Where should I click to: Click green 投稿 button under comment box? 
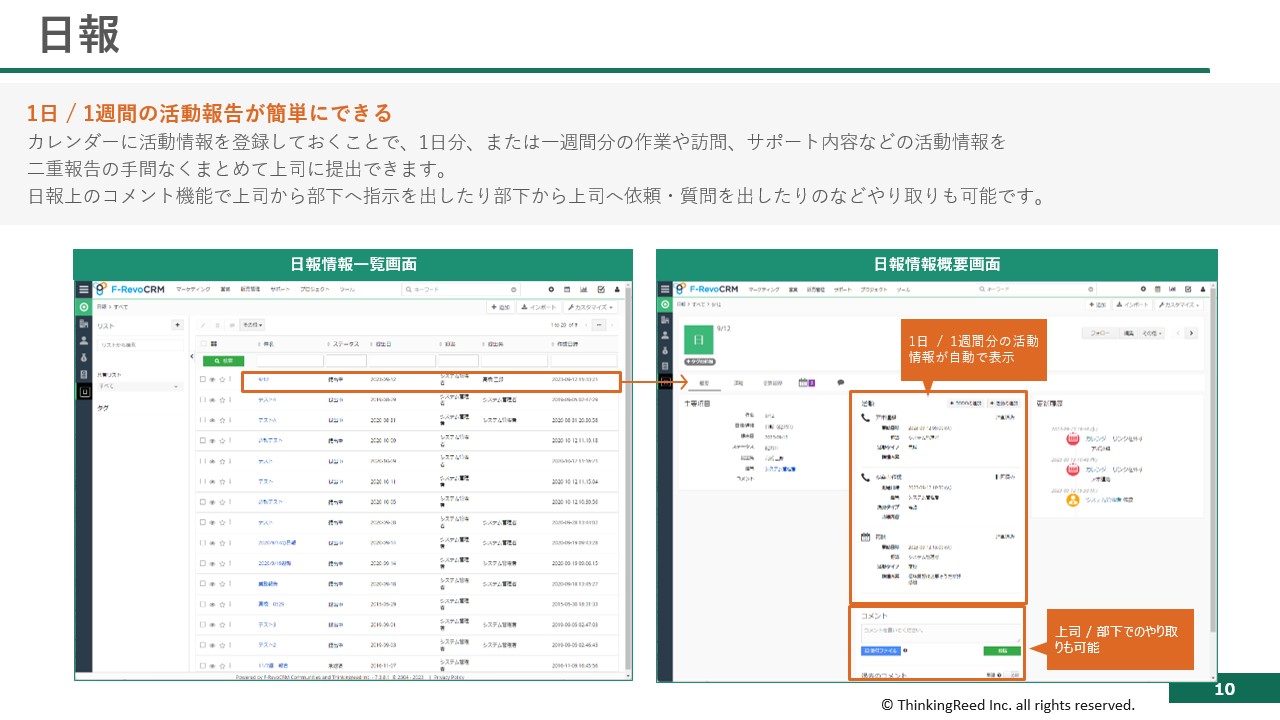[1002, 651]
